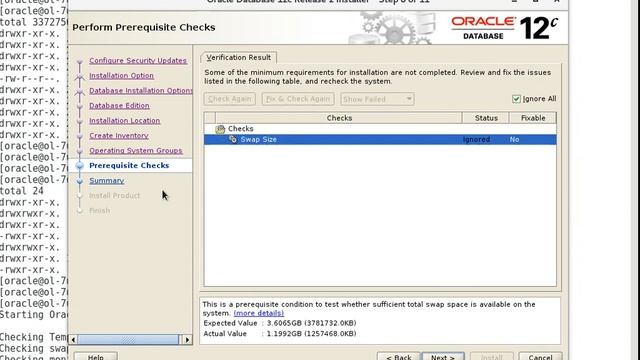Click Actual Value 1.1992GB text
This screenshot has width=640, height=360.
(x=280, y=334)
